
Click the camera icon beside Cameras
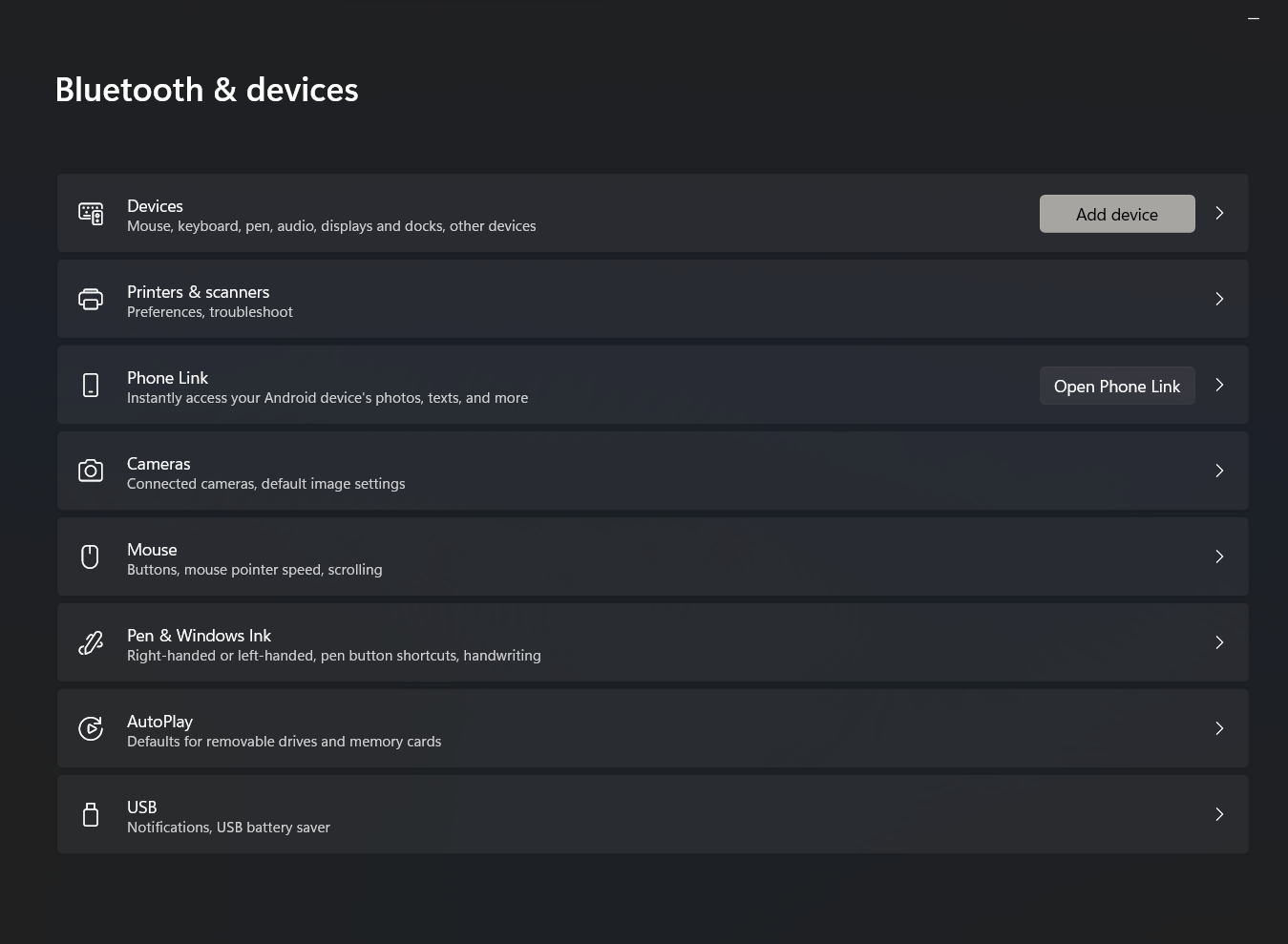coord(91,471)
